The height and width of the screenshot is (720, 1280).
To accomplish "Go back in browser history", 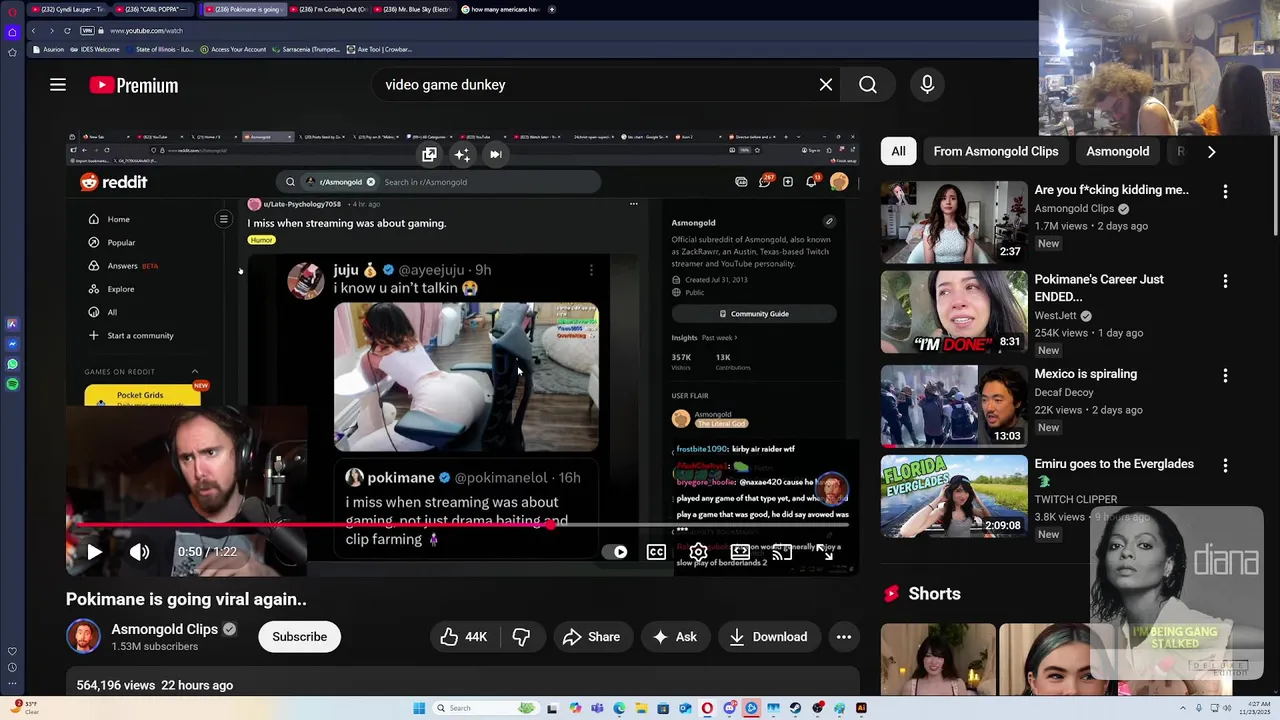I will [x=33, y=31].
